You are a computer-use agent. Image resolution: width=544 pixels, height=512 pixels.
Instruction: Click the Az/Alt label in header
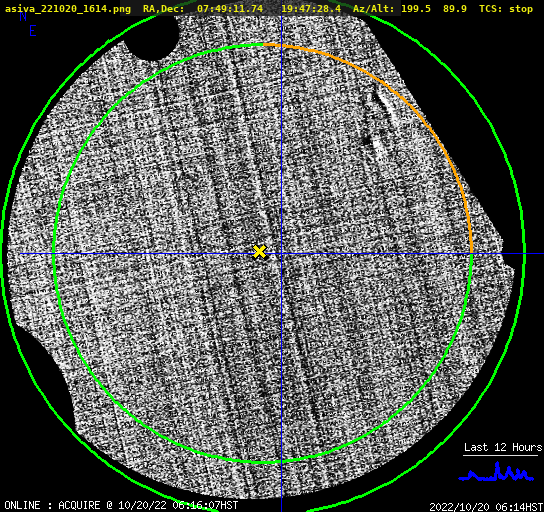coord(374,8)
